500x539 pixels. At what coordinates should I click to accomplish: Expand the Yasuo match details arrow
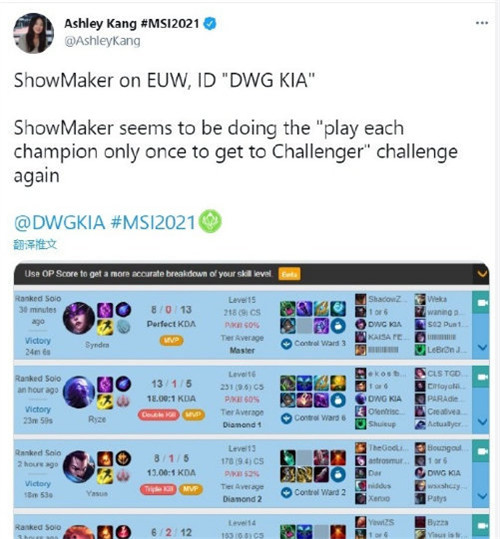point(482,496)
